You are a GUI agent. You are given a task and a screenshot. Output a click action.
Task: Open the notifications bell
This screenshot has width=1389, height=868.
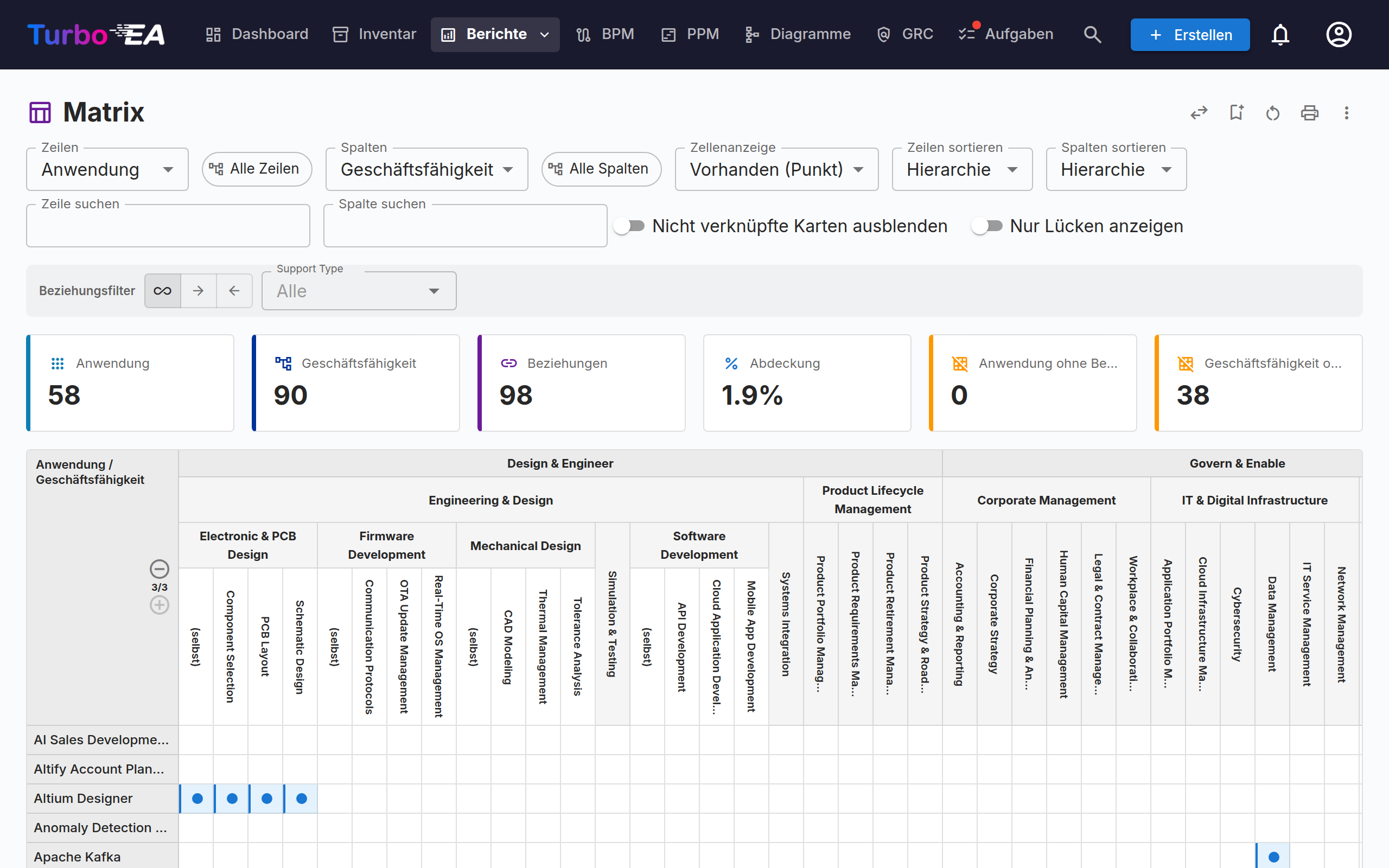click(1280, 34)
